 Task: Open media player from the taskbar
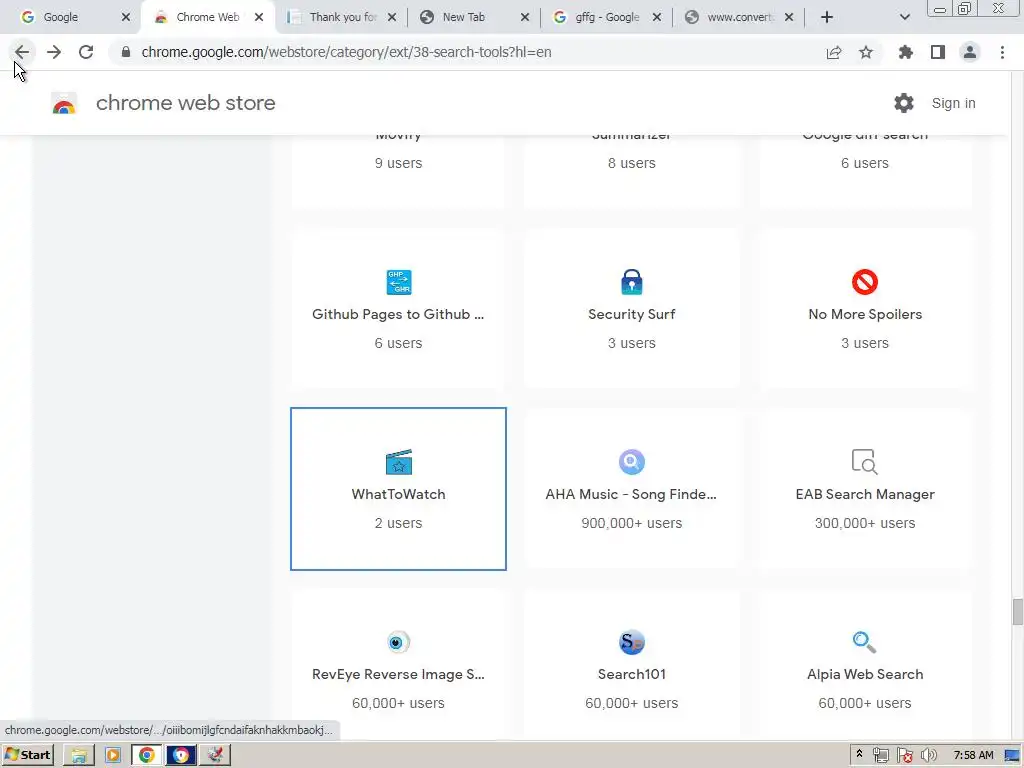tap(112, 756)
